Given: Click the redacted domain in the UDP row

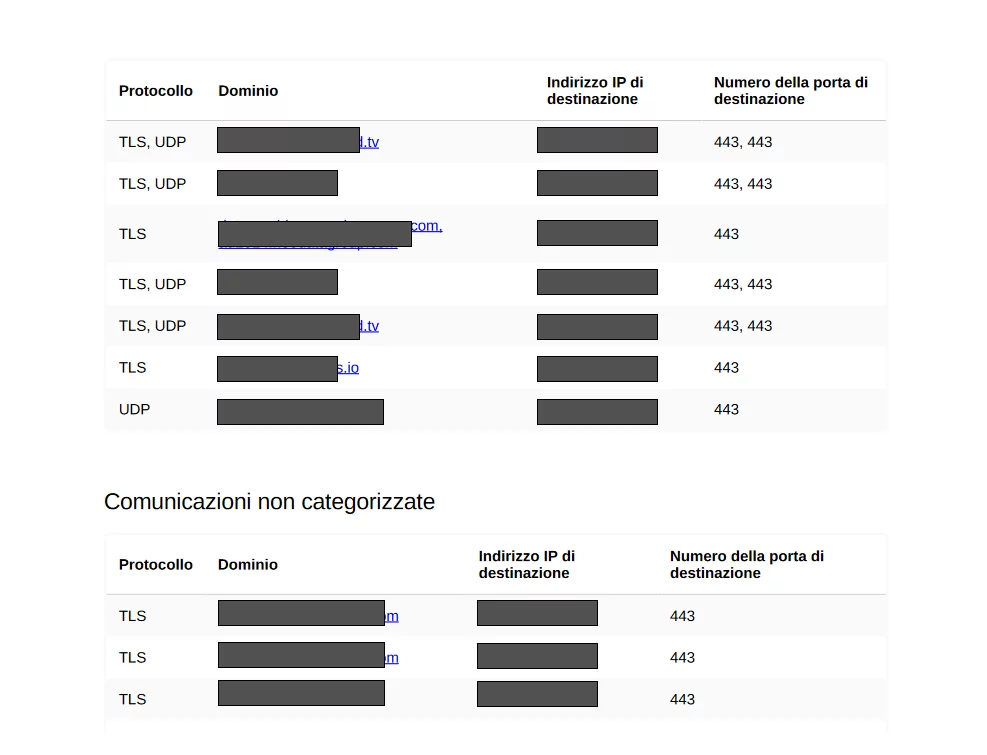Looking at the screenshot, I should [300, 412].
